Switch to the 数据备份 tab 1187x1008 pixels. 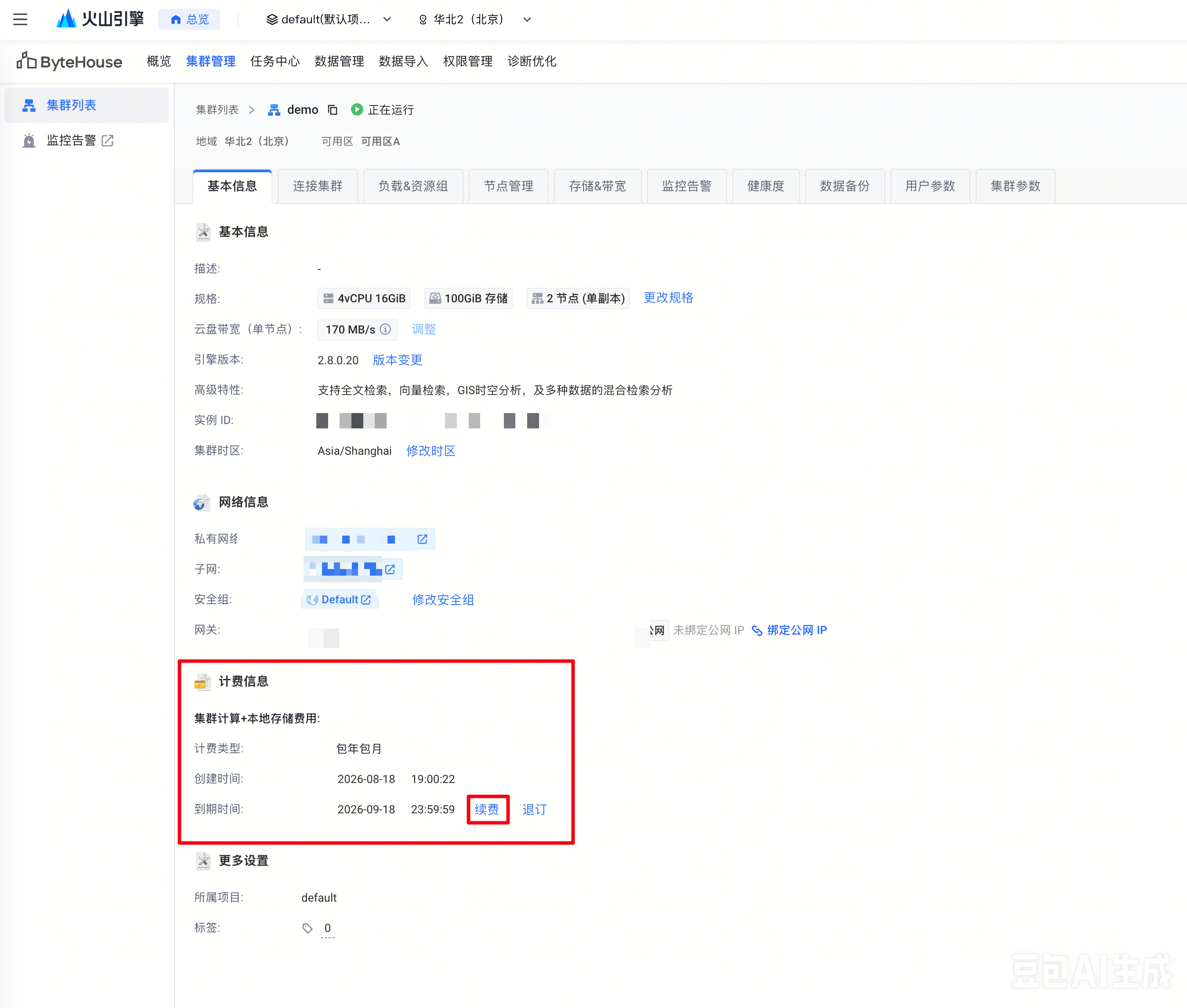845,186
